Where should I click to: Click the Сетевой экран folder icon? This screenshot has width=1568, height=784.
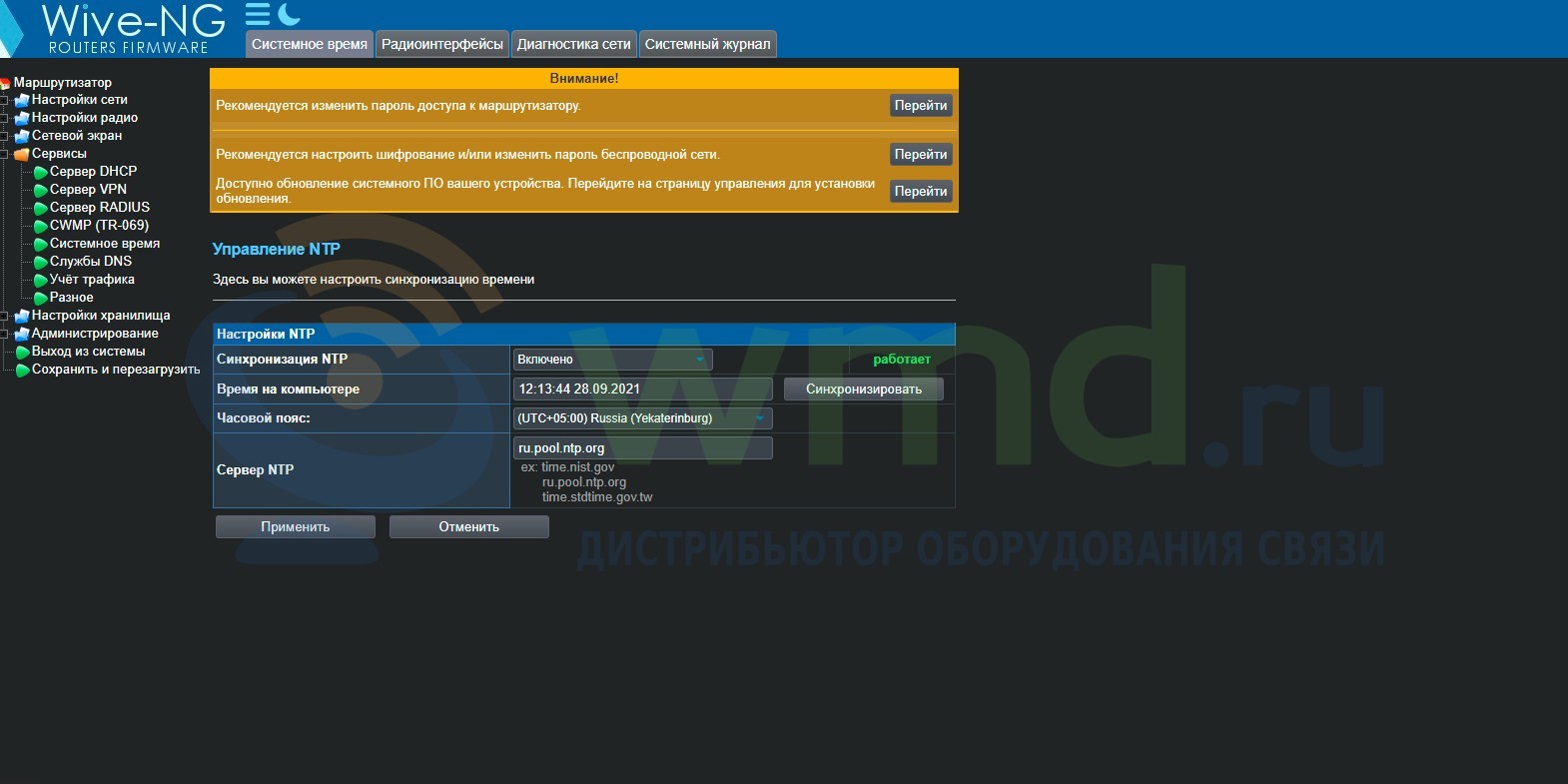(x=22, y=136)
